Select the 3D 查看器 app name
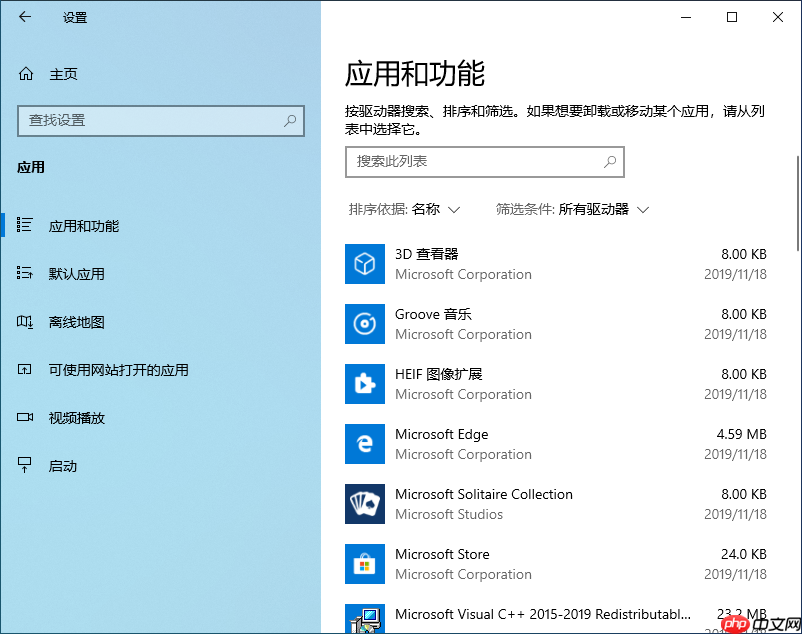 coord(427,254)
